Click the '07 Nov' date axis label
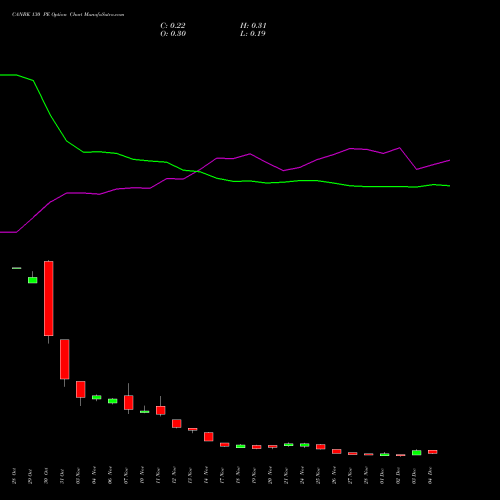 pos(126,476)
